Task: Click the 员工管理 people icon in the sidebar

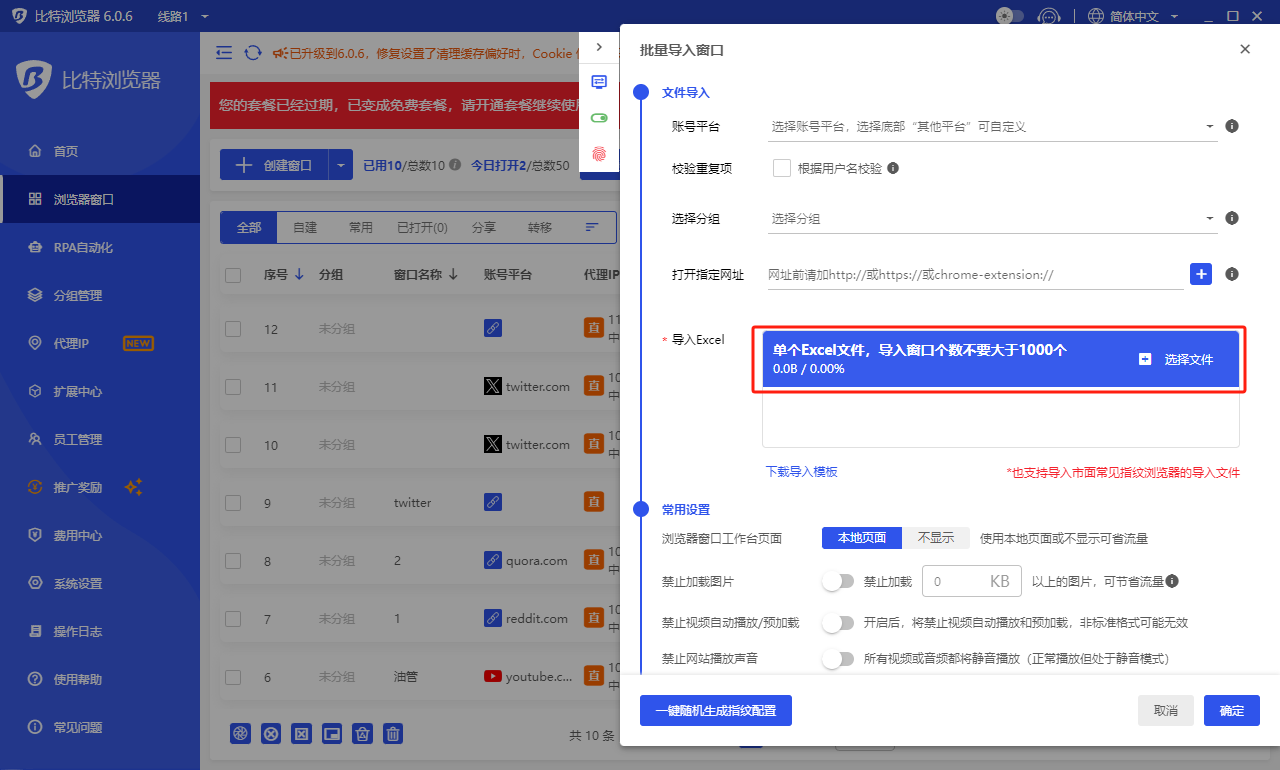Action: pyautogui.click(x=35, y=439)
